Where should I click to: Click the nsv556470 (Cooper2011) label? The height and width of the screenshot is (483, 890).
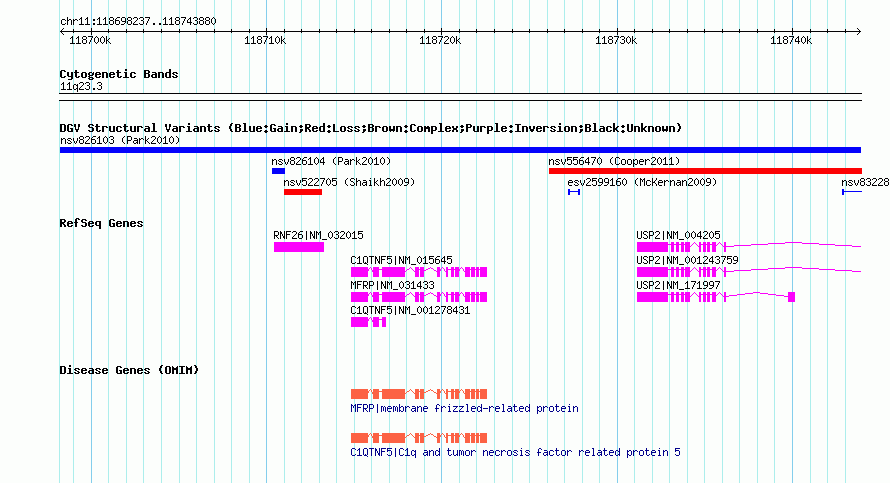614,162
